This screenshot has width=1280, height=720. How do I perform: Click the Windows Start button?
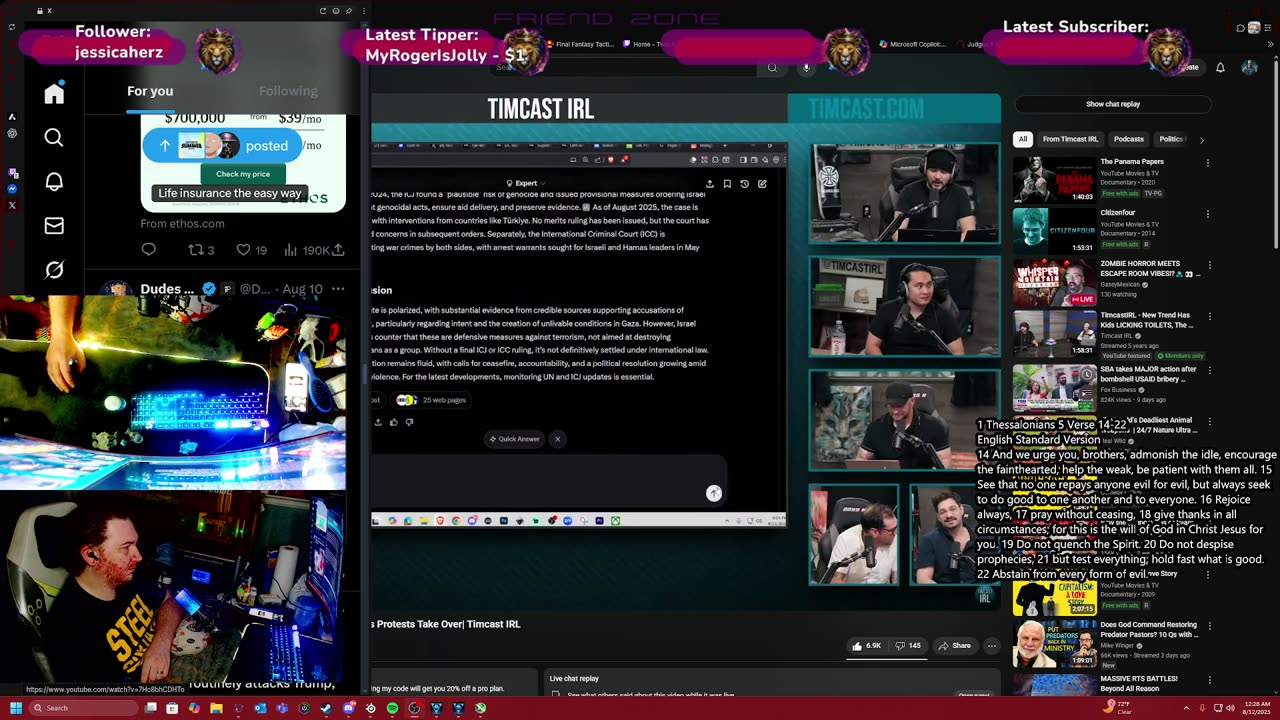pos(16,708)
